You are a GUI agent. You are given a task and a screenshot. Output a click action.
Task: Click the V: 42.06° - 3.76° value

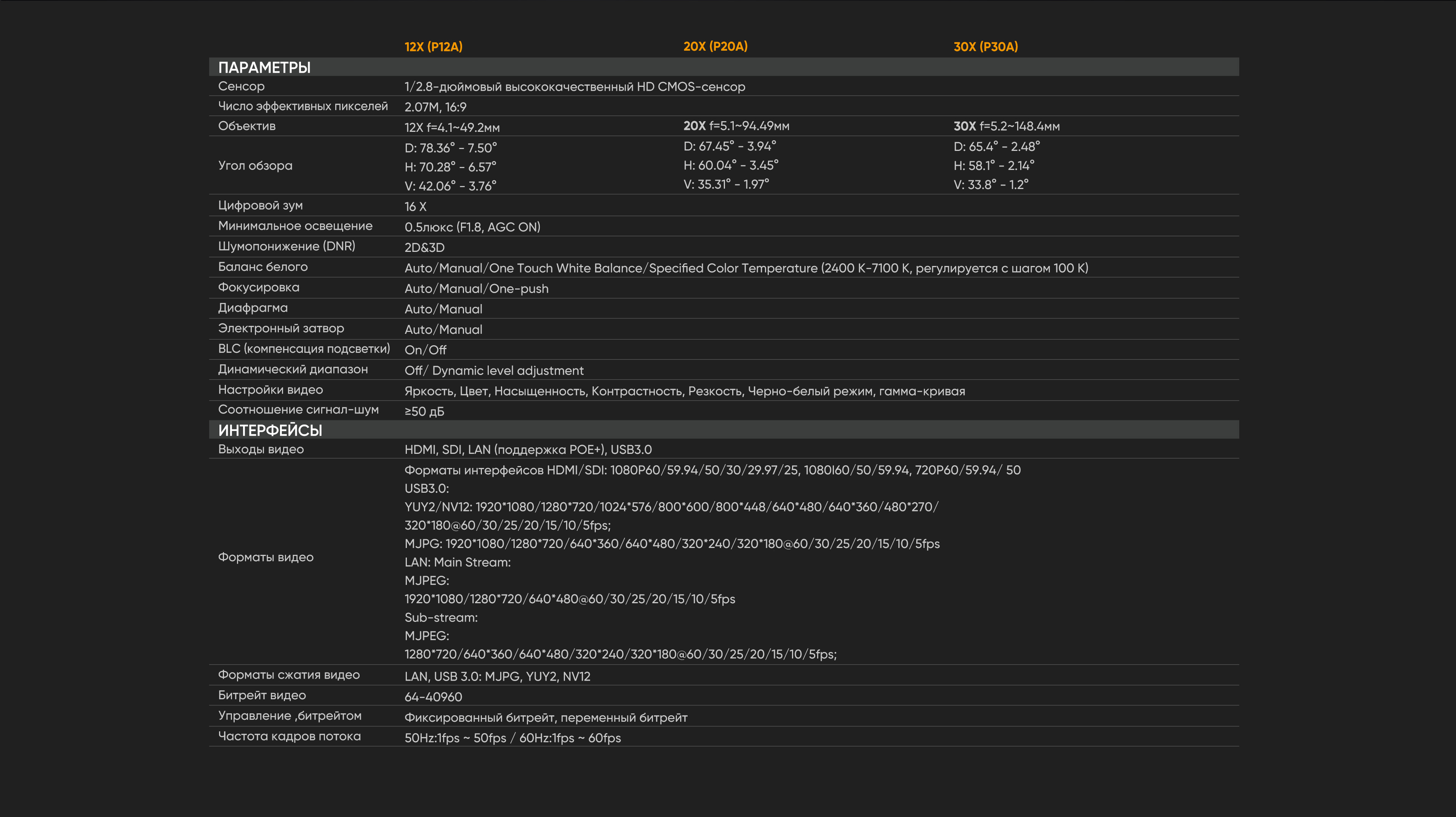point(451,186)
